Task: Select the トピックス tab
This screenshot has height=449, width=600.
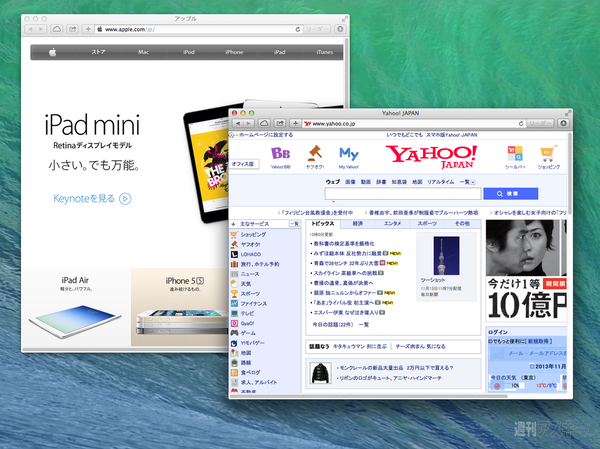Action: (323, 224)
